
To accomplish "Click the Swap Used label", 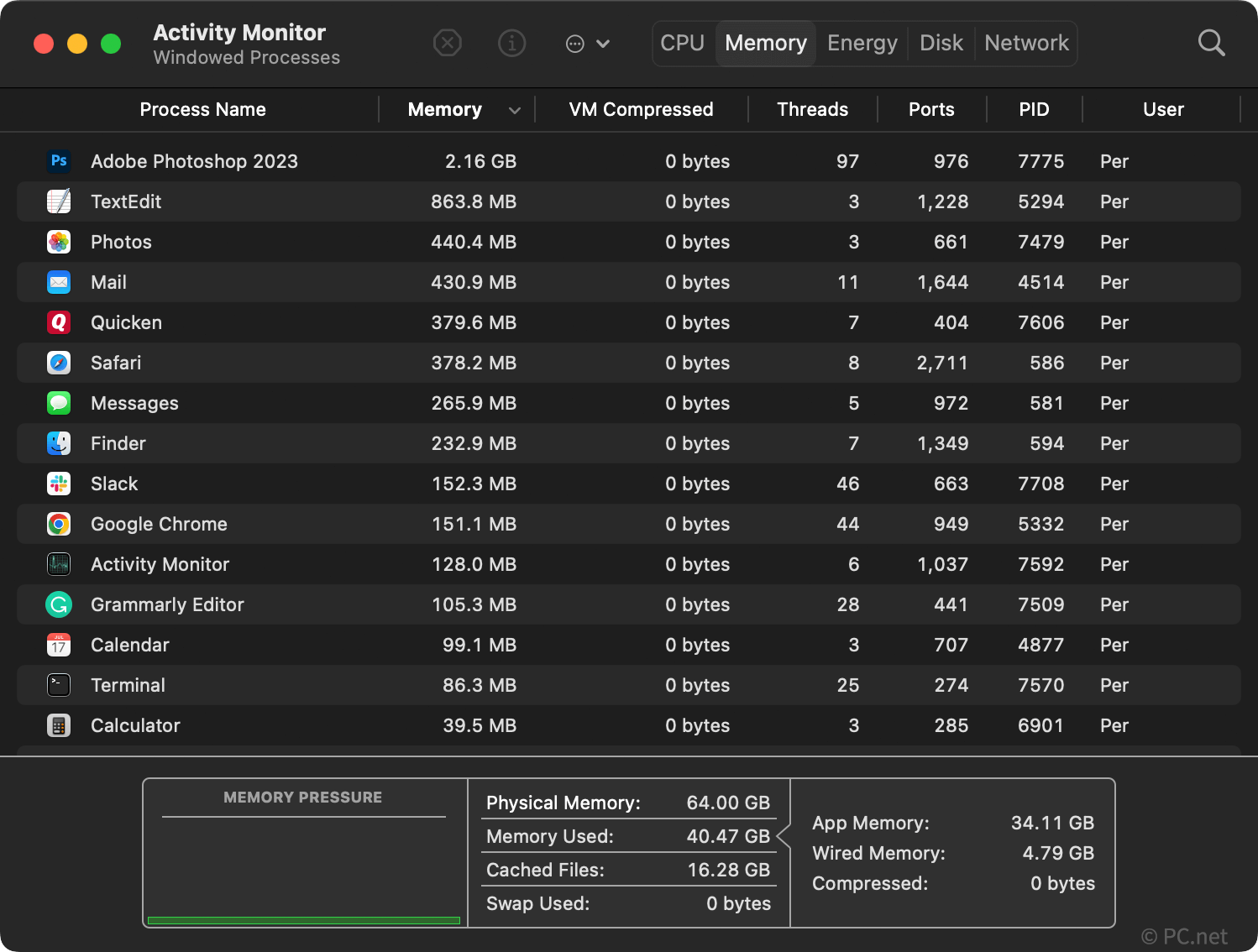I will tap(537, 903).
